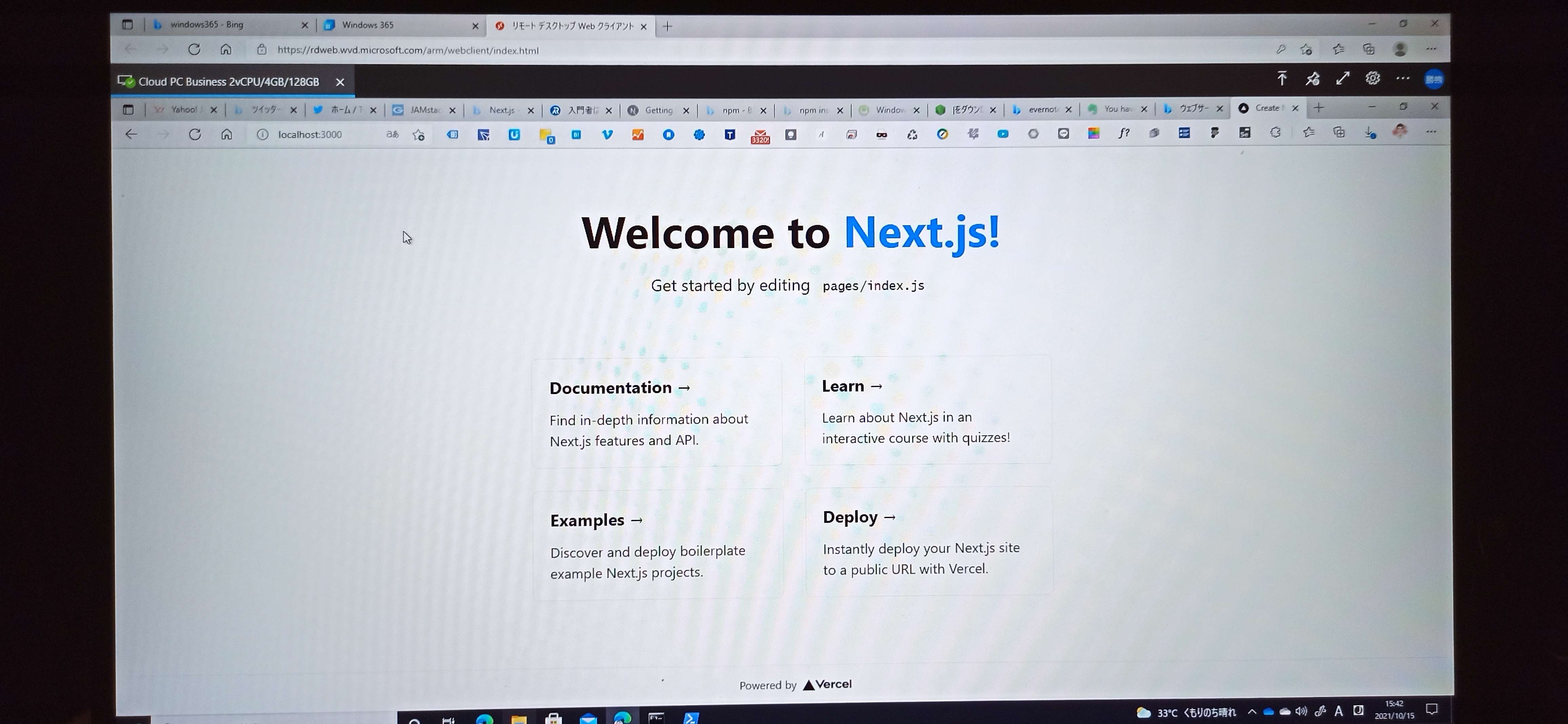
Task: Unpin the remote desktop session toolbar
Action: (x=1312, y=79)
